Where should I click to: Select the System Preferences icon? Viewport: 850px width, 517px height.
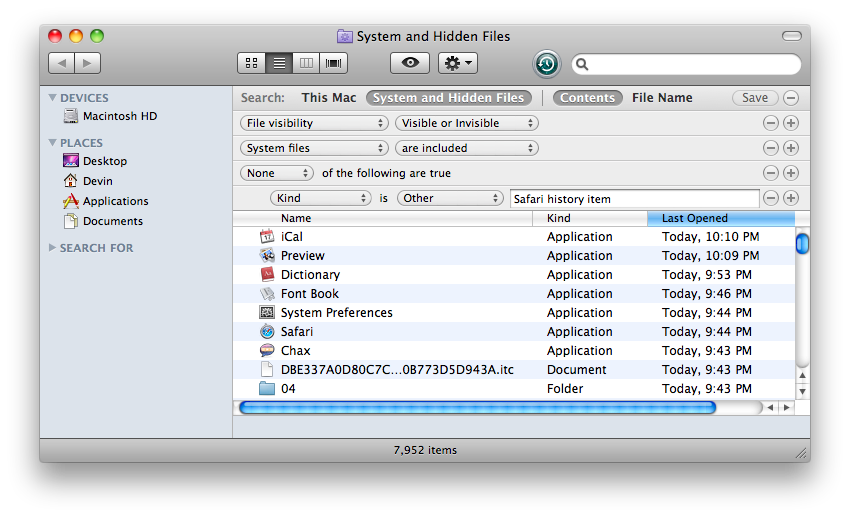267,313
